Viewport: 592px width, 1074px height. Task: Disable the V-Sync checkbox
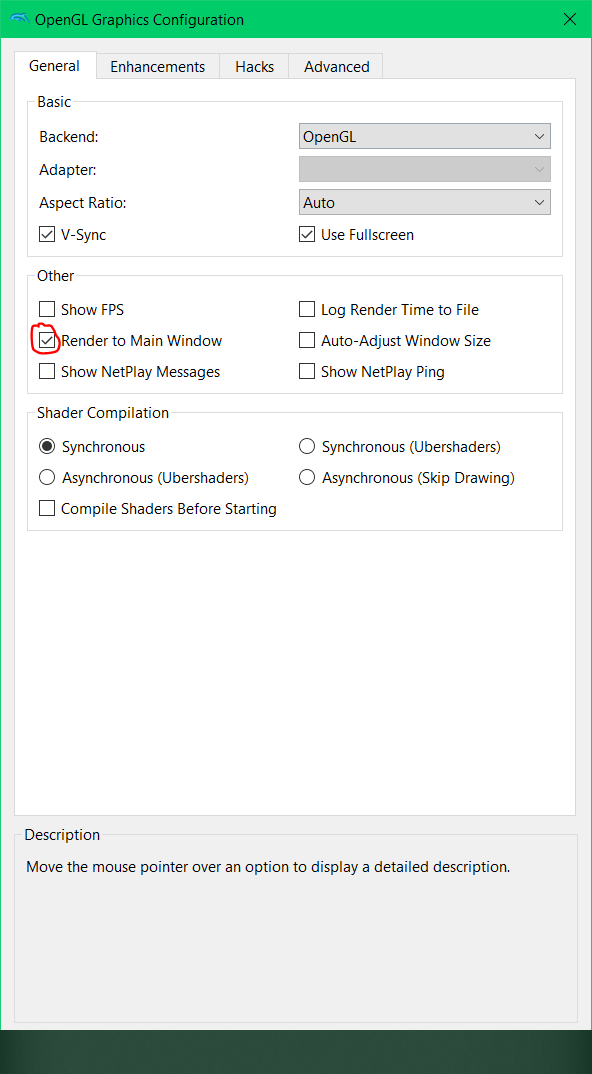pyautogui.click(x=47, y=235)
